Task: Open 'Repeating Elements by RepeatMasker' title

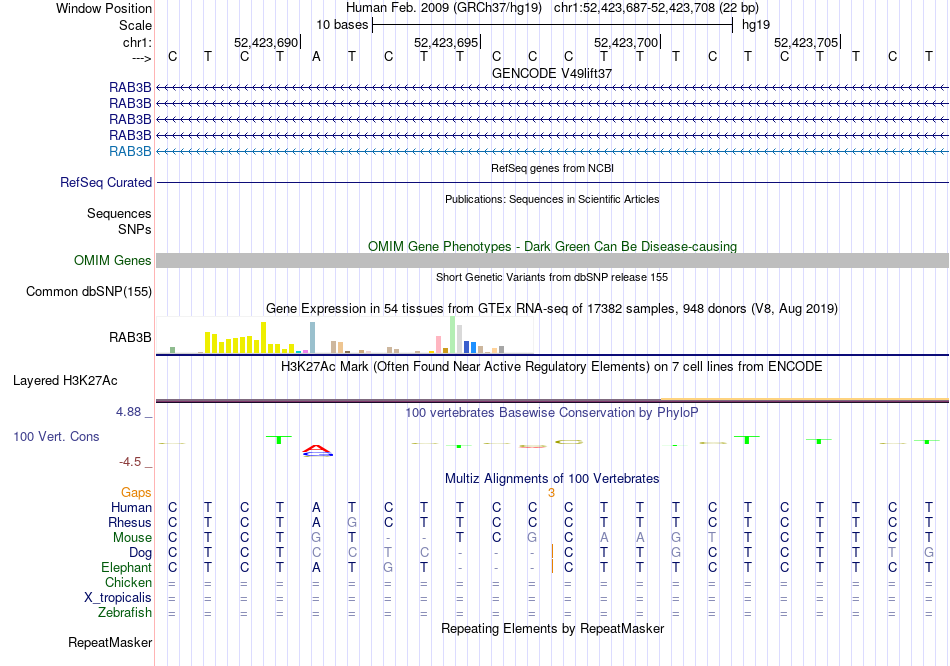Action: click(x=552, y=628)
